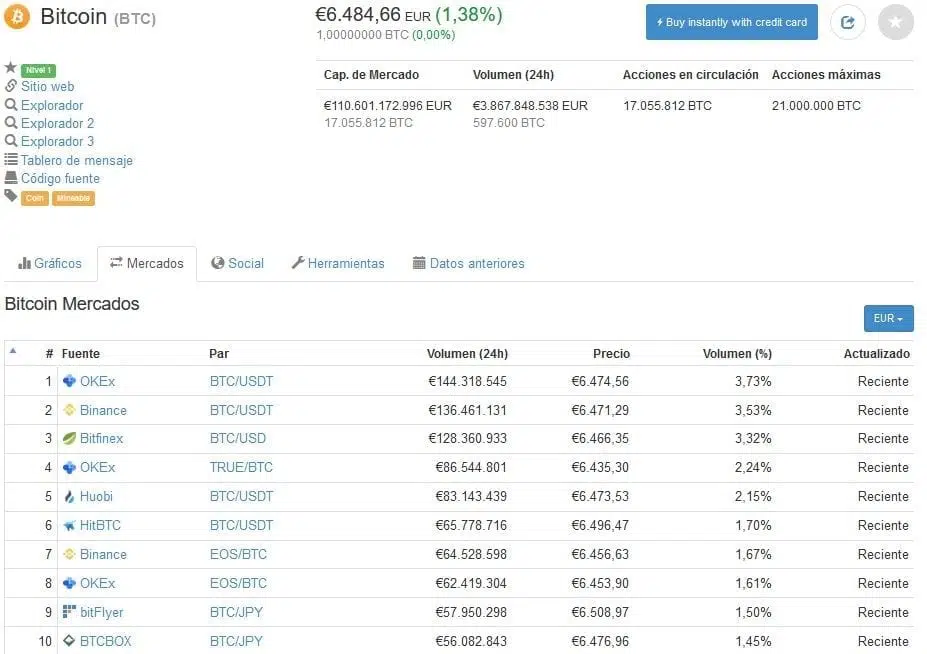This screenshot has width=927, height=654.
Task: Click percentage cell 3,73%
Action: click(753, 381)
